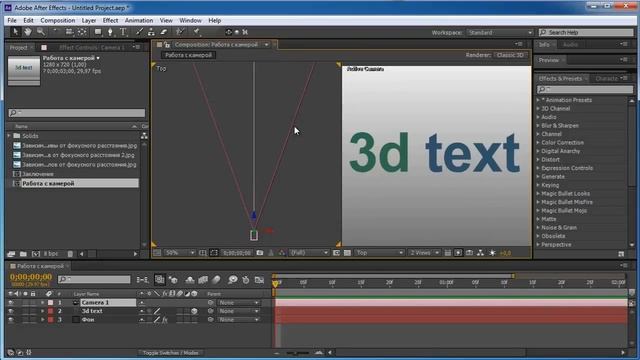Click the timeline current timecode 0;00;00;00
640x360 pixels.
(31, 277)
